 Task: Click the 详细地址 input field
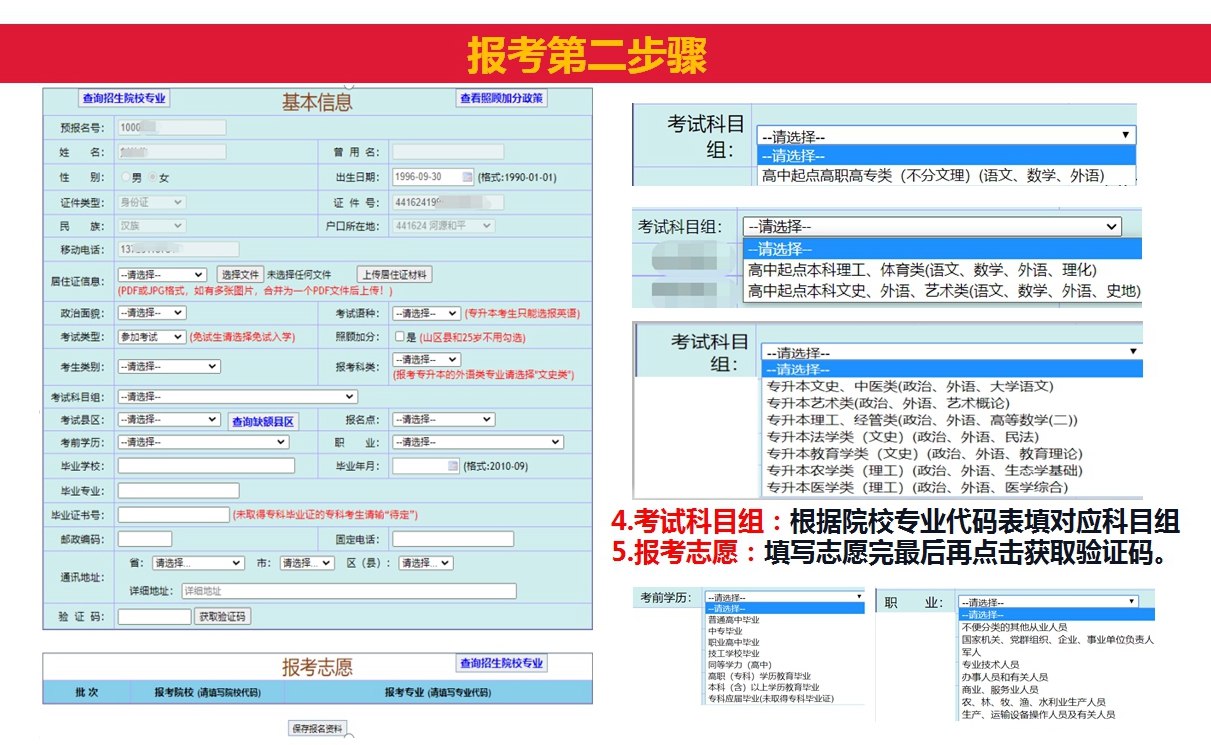click(349, 591)
